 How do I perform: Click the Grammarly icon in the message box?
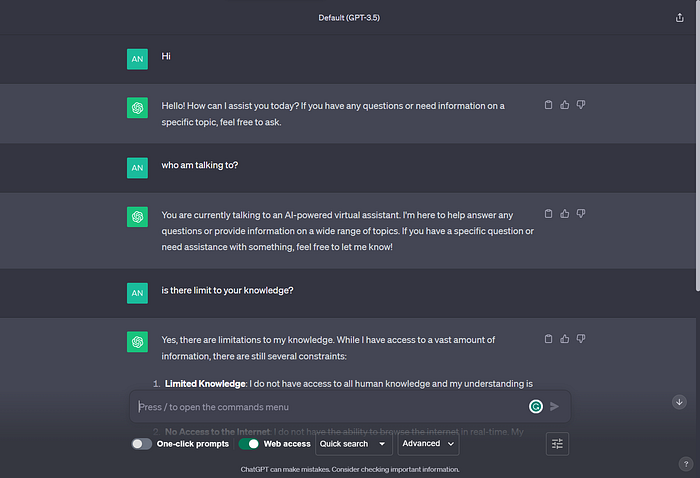(x=536, y=407)
